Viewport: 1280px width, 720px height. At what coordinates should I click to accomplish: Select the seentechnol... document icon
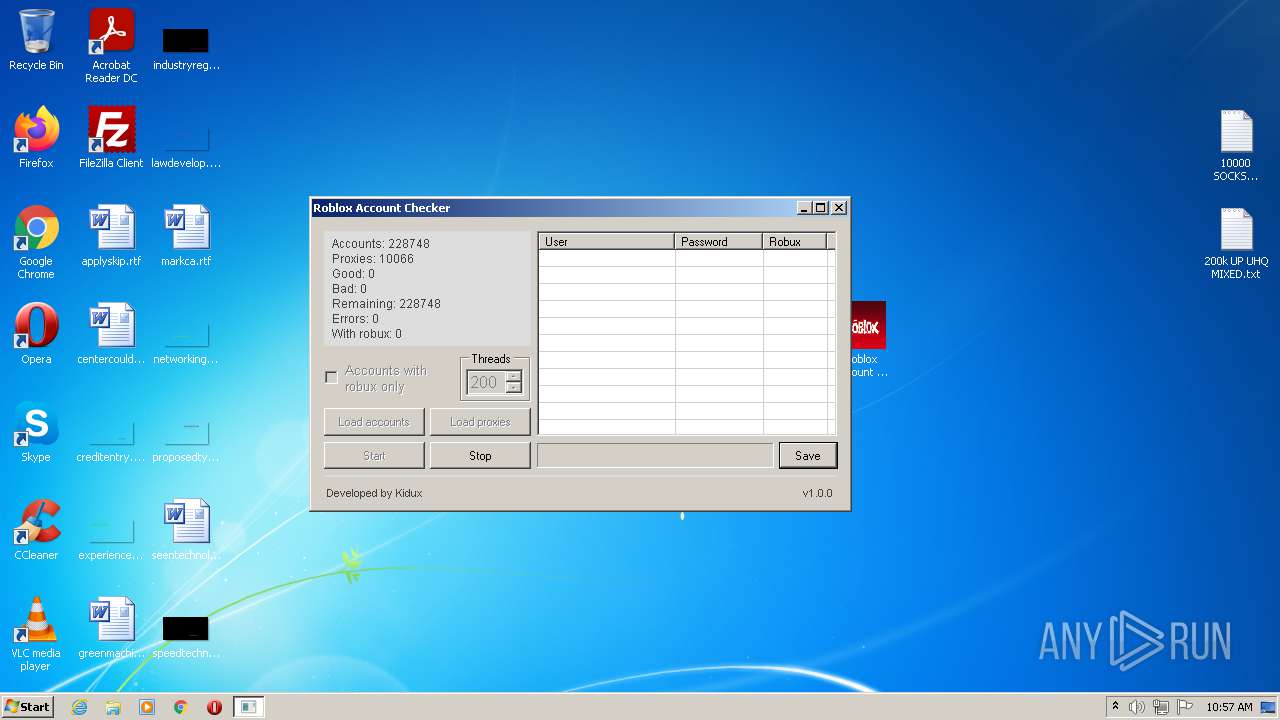pos(186,529)
